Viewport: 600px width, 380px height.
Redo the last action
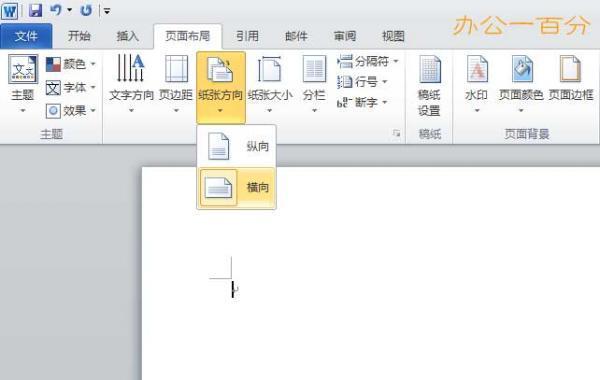pos(86,10)
